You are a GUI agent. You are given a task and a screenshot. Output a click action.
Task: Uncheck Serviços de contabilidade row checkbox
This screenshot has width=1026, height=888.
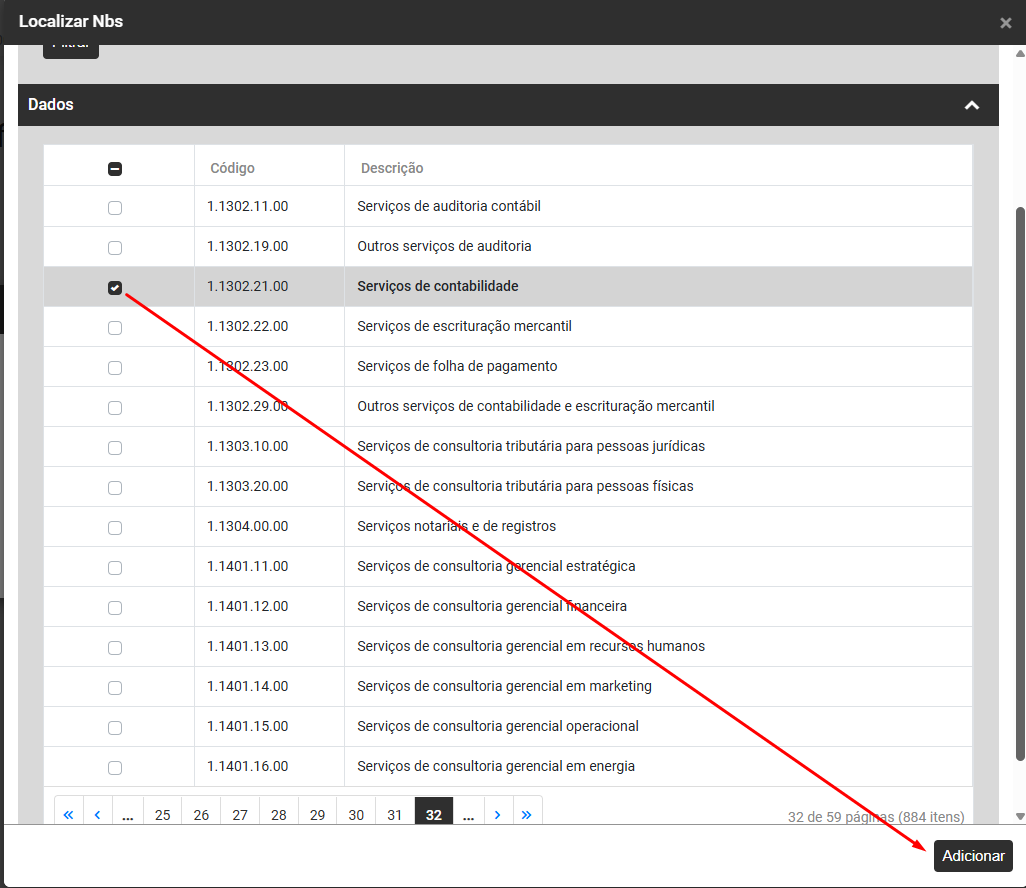pos(115,288)
